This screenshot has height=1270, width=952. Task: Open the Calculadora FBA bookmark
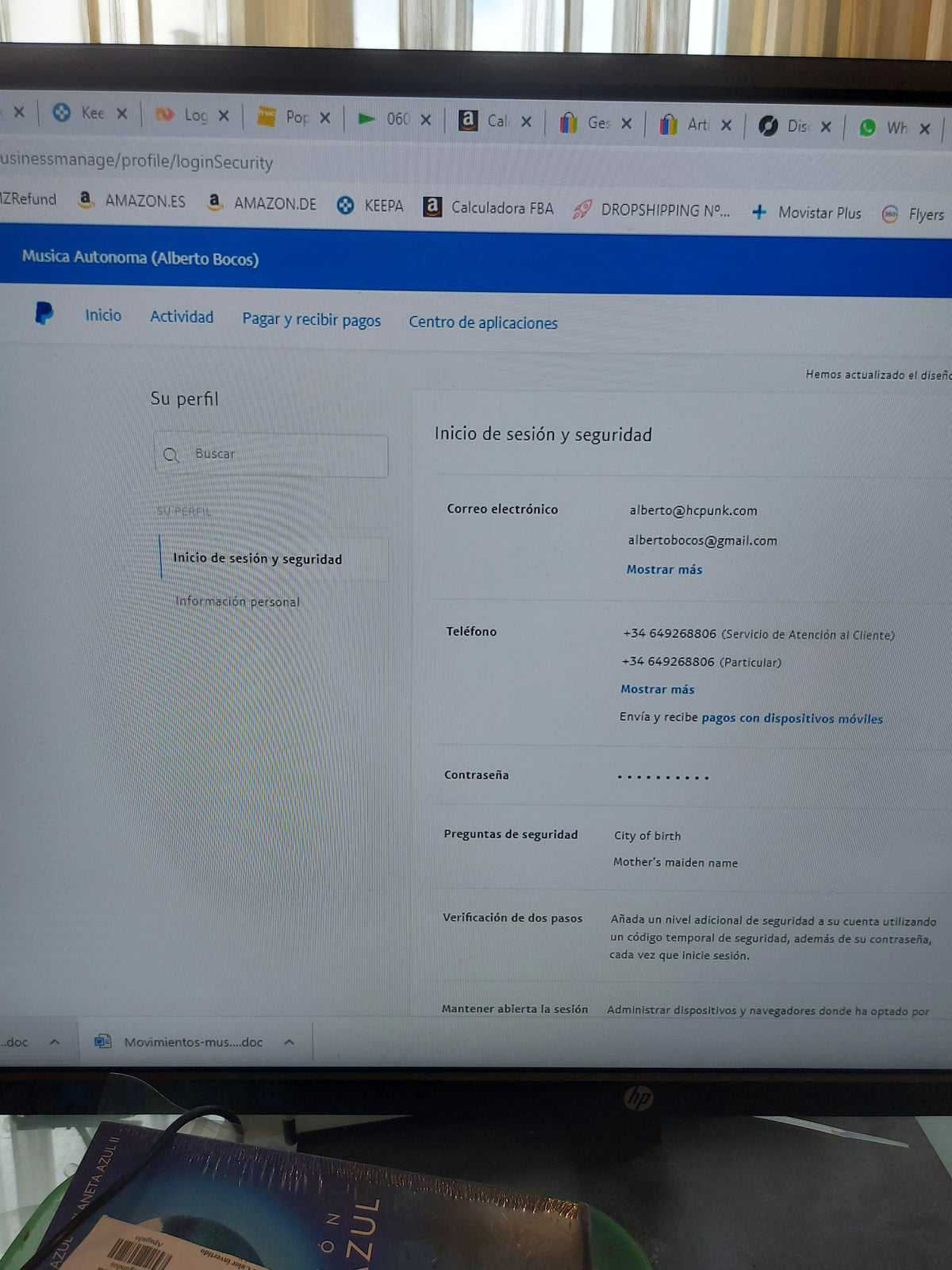tap(489, 208)
